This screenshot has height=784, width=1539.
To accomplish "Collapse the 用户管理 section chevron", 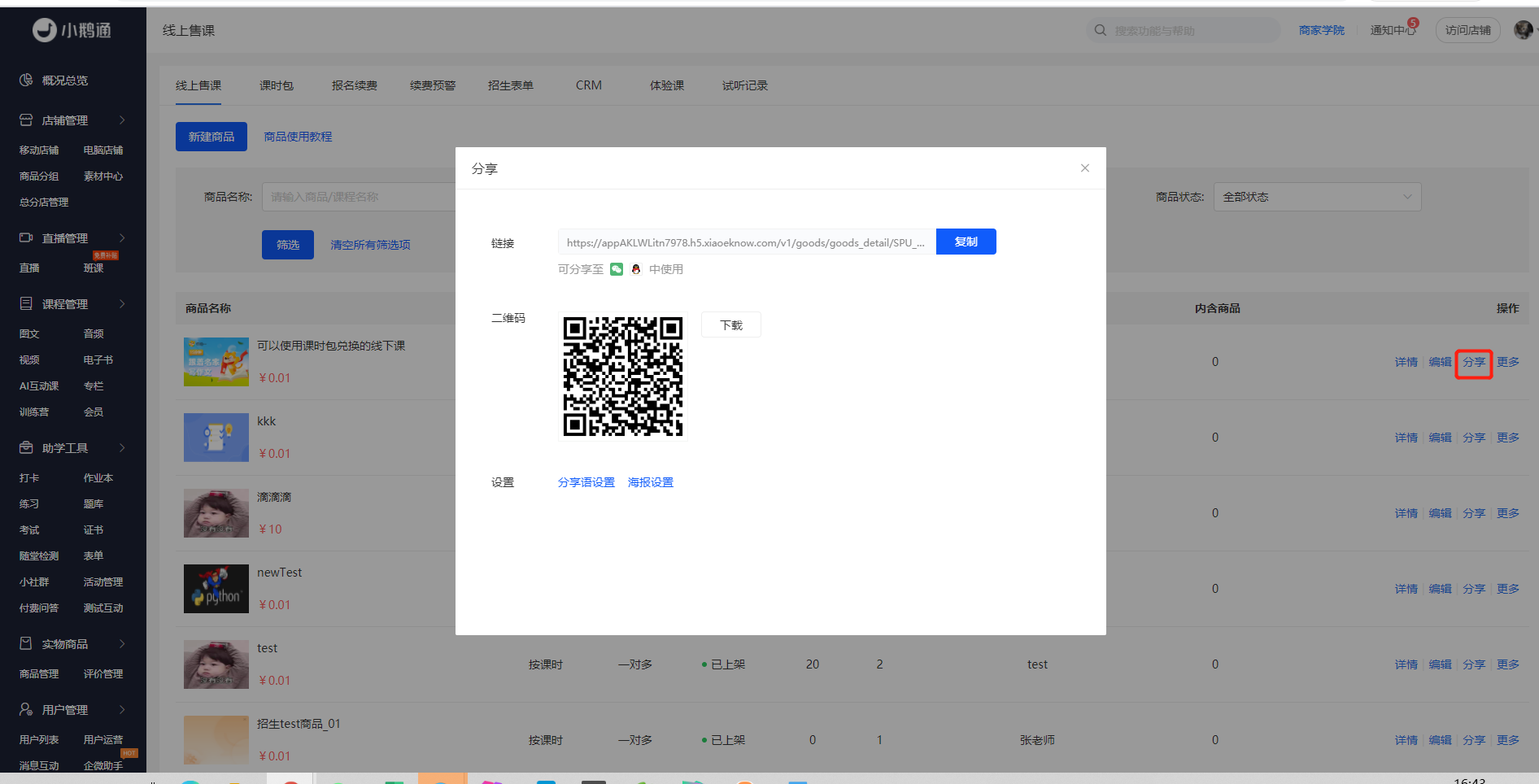I will 122,709.
